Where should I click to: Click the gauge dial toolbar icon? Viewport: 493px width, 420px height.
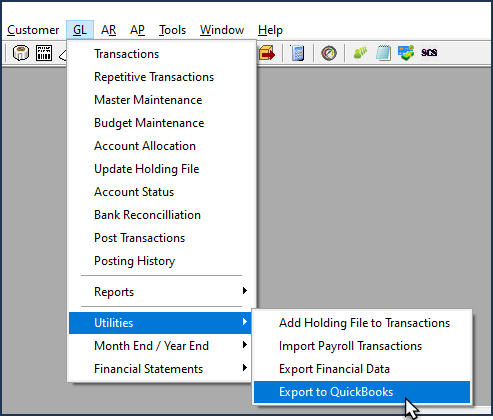(x=329, y=53)
